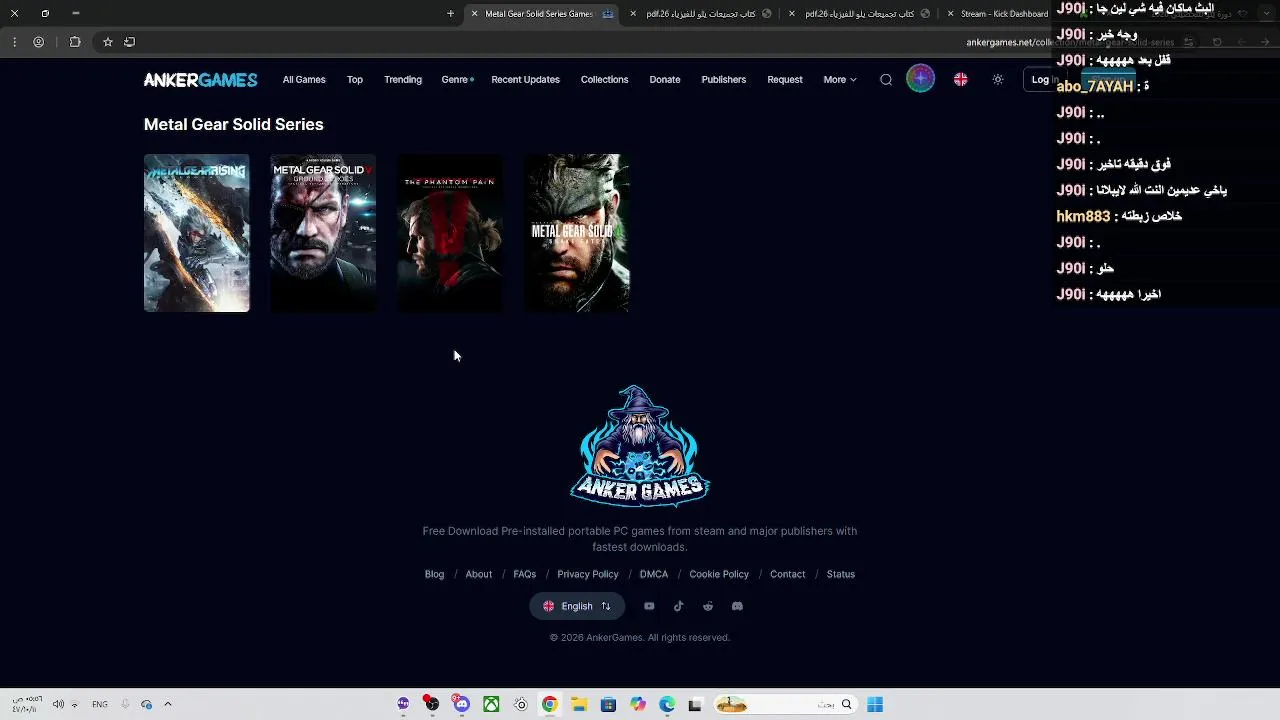Click the abo_7AYAH chat message in overlay
The image size is (1280, 720).
click(1103, 87)
